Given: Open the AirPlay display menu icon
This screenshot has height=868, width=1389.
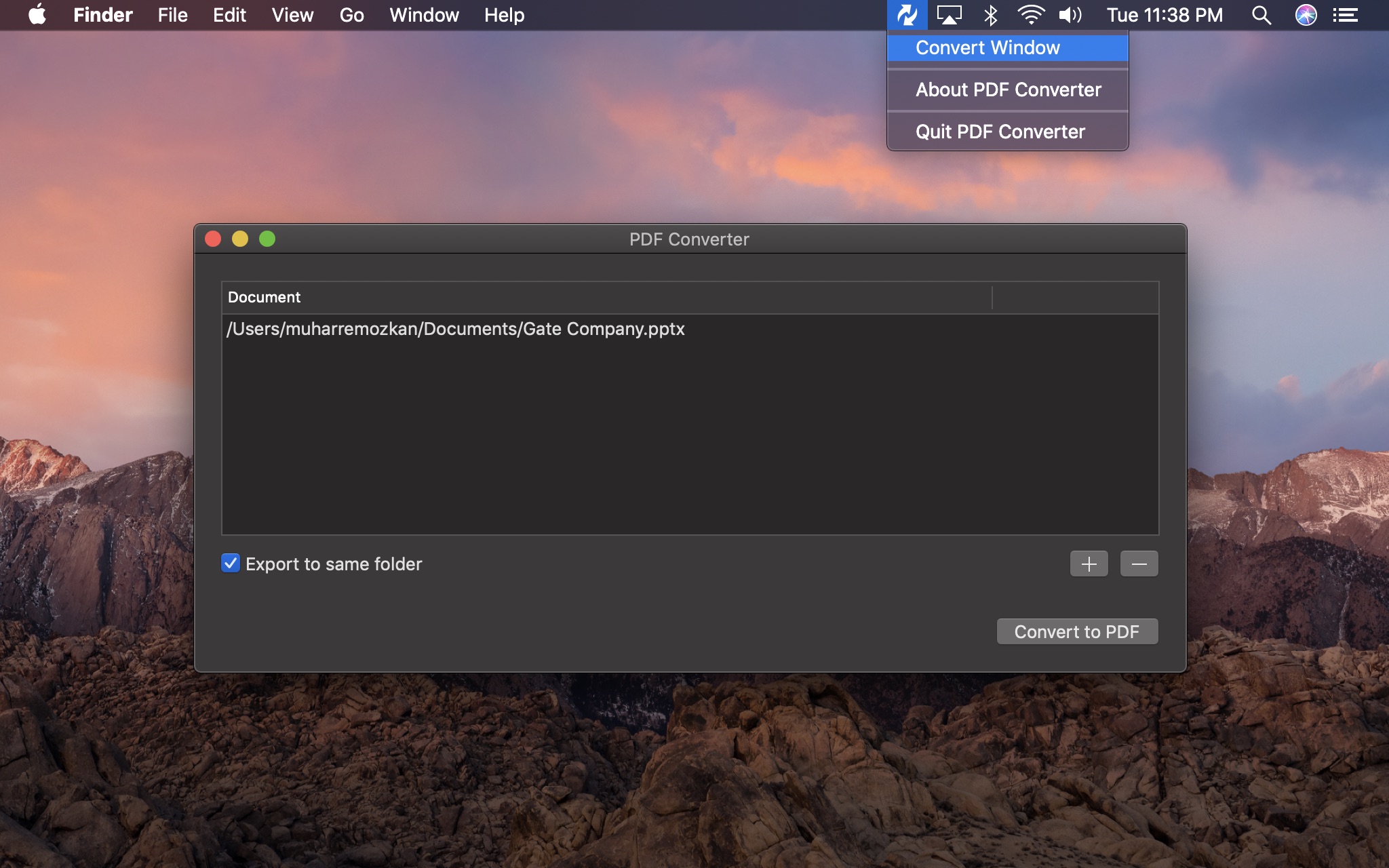Looking at the screenshot, I should tap(949, 15).
